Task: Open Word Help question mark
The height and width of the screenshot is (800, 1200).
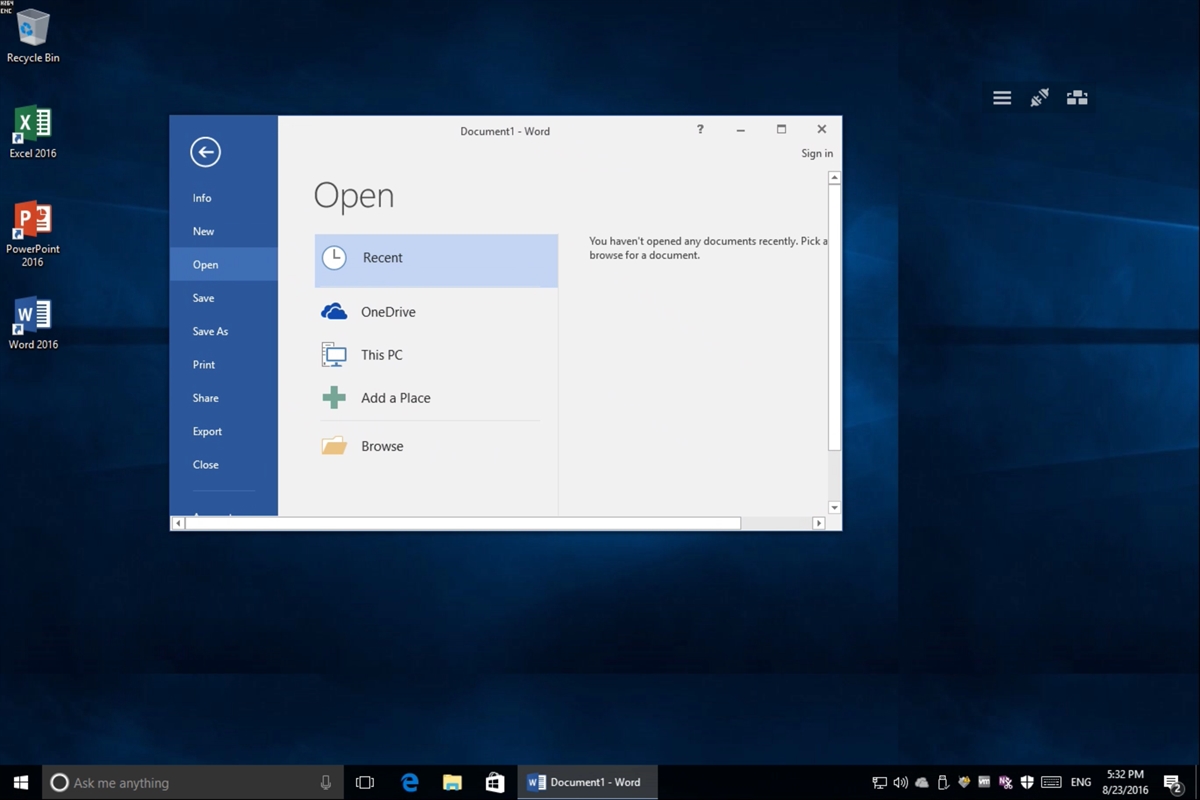Action: pyautogui.click(x=700, y=130)
